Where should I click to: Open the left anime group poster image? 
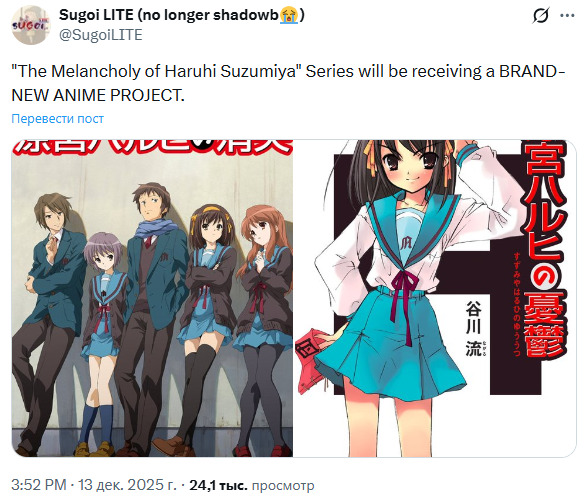(x=152, y=298)
